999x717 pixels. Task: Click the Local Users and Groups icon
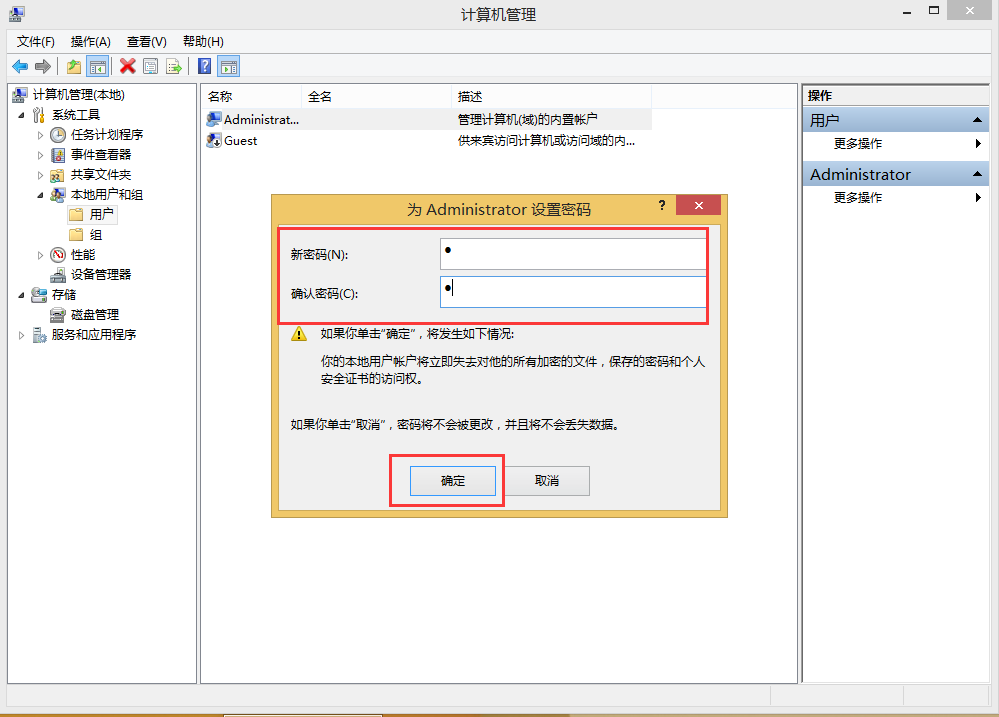(x=58, y=195)
